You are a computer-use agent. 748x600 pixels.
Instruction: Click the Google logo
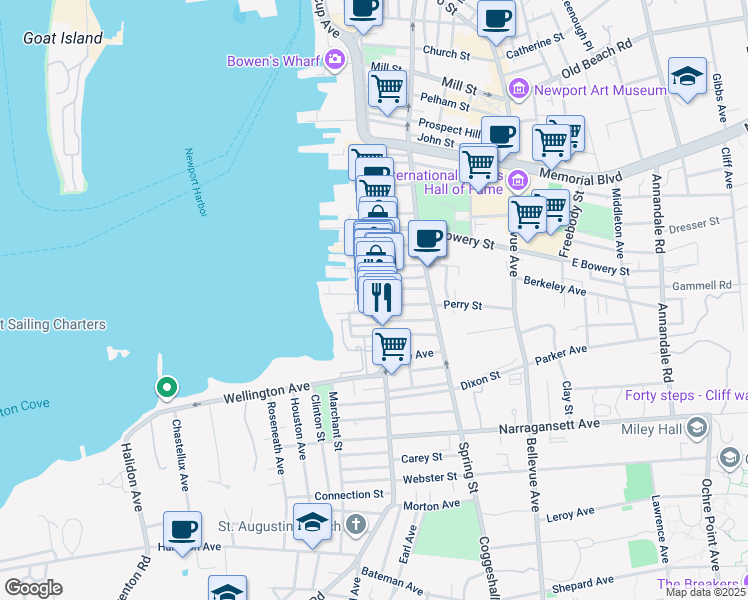coord(33,587)
